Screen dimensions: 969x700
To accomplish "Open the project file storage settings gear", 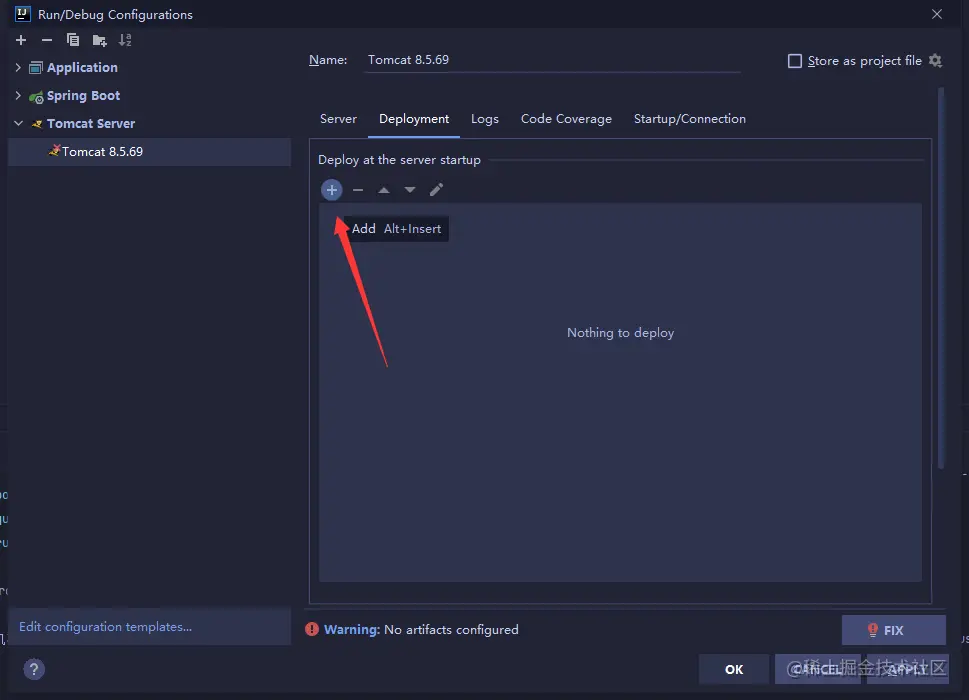I will click(x=936, y=61).
